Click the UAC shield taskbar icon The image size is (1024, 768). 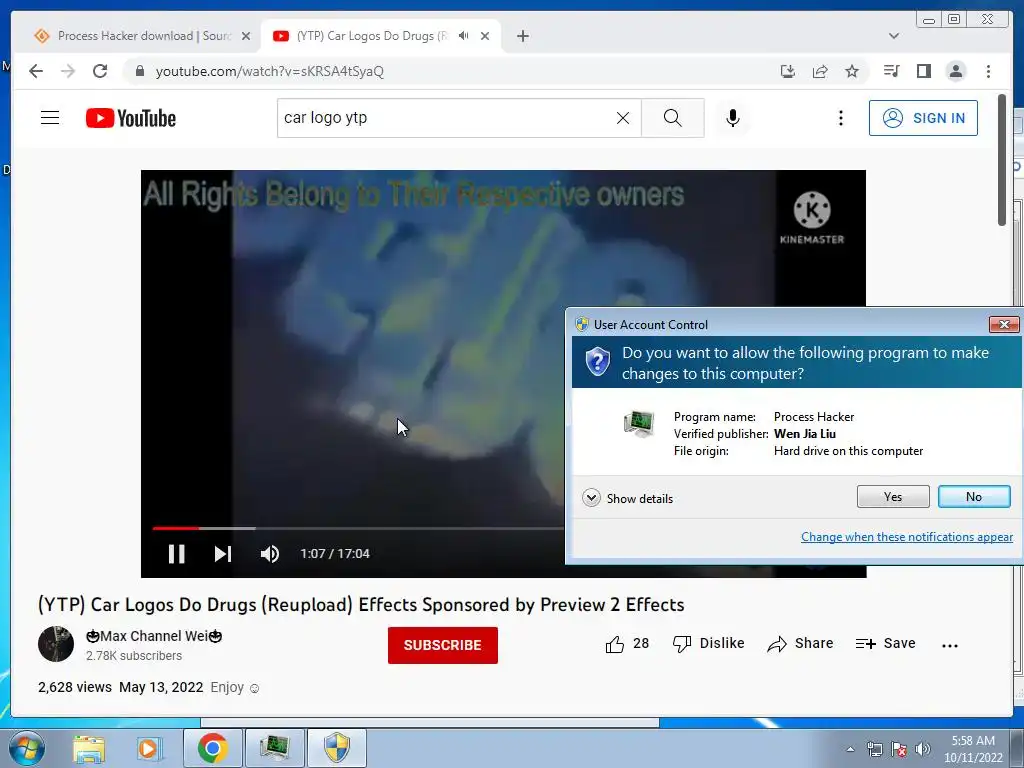(337, 748)
